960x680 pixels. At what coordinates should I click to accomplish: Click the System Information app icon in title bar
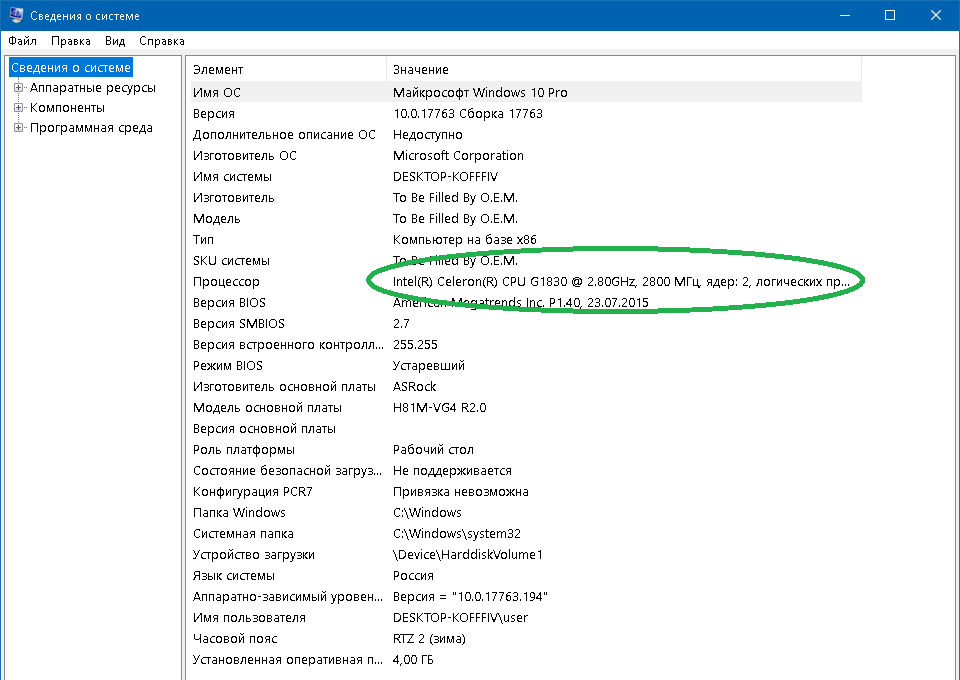[x=16, y=16]
